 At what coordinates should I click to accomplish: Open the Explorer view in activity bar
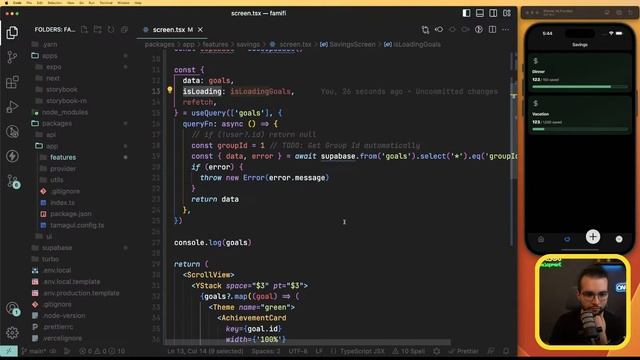12,33
